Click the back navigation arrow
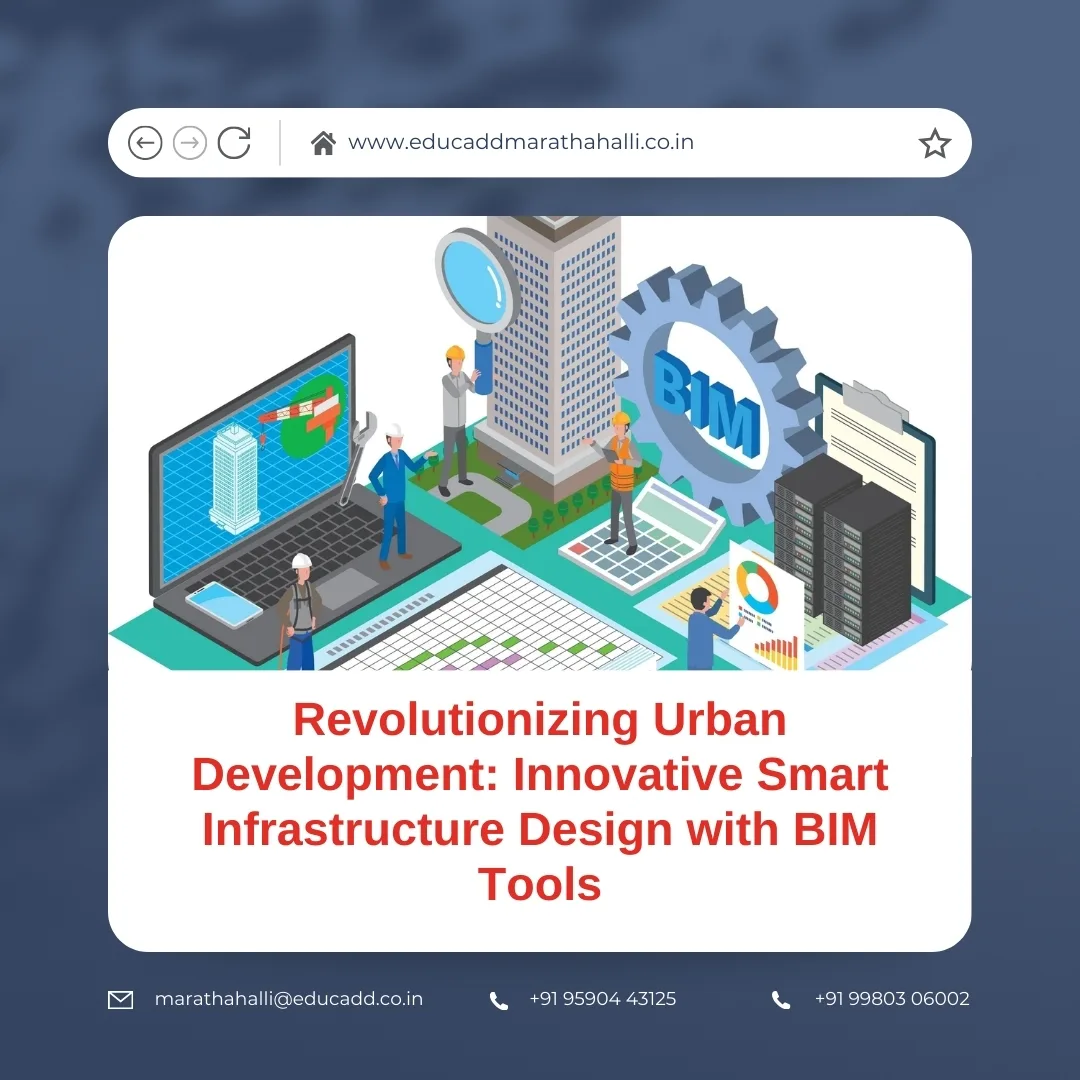 [145, 142]
